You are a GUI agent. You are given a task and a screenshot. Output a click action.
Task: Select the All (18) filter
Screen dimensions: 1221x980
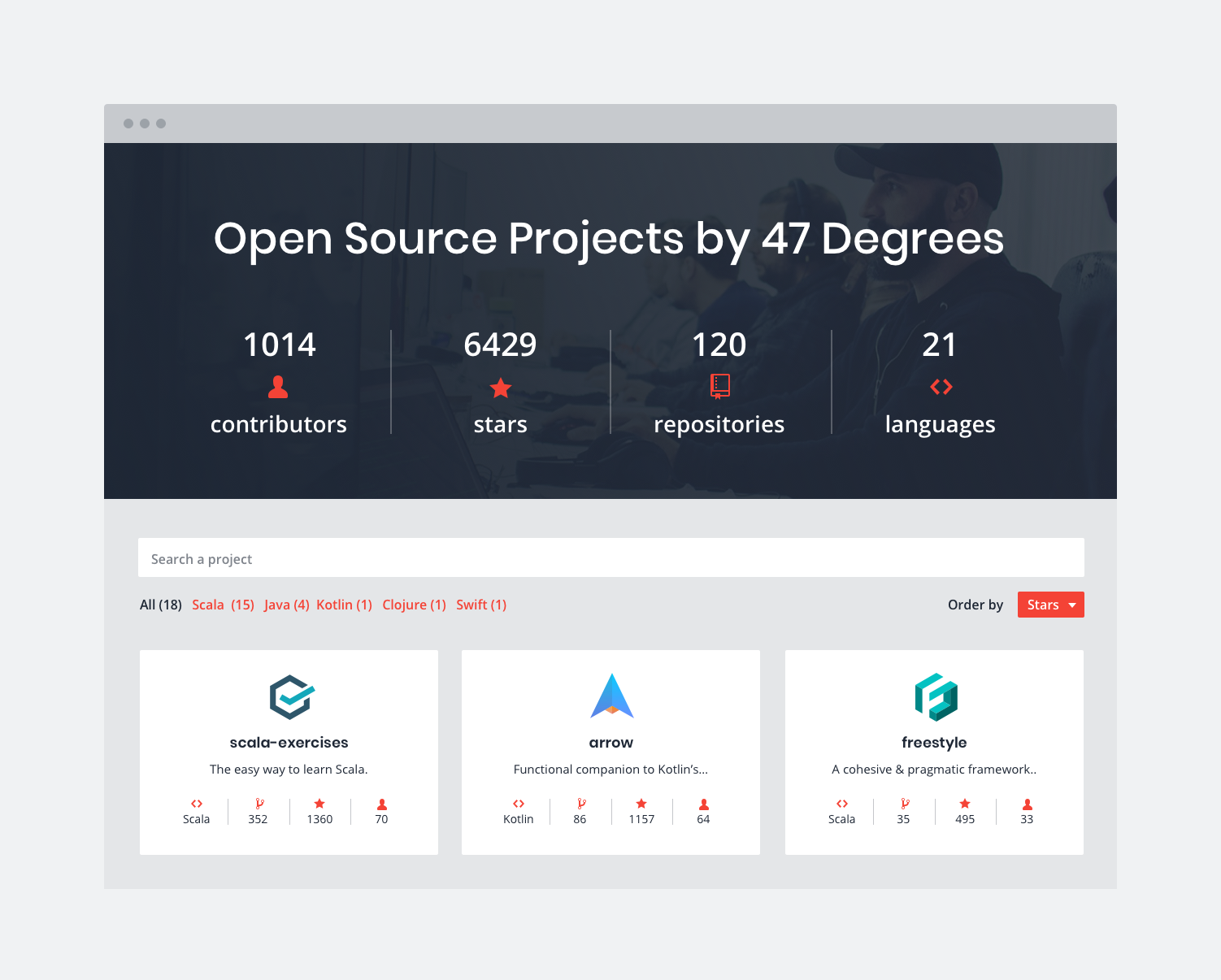[x=161, y=605]
